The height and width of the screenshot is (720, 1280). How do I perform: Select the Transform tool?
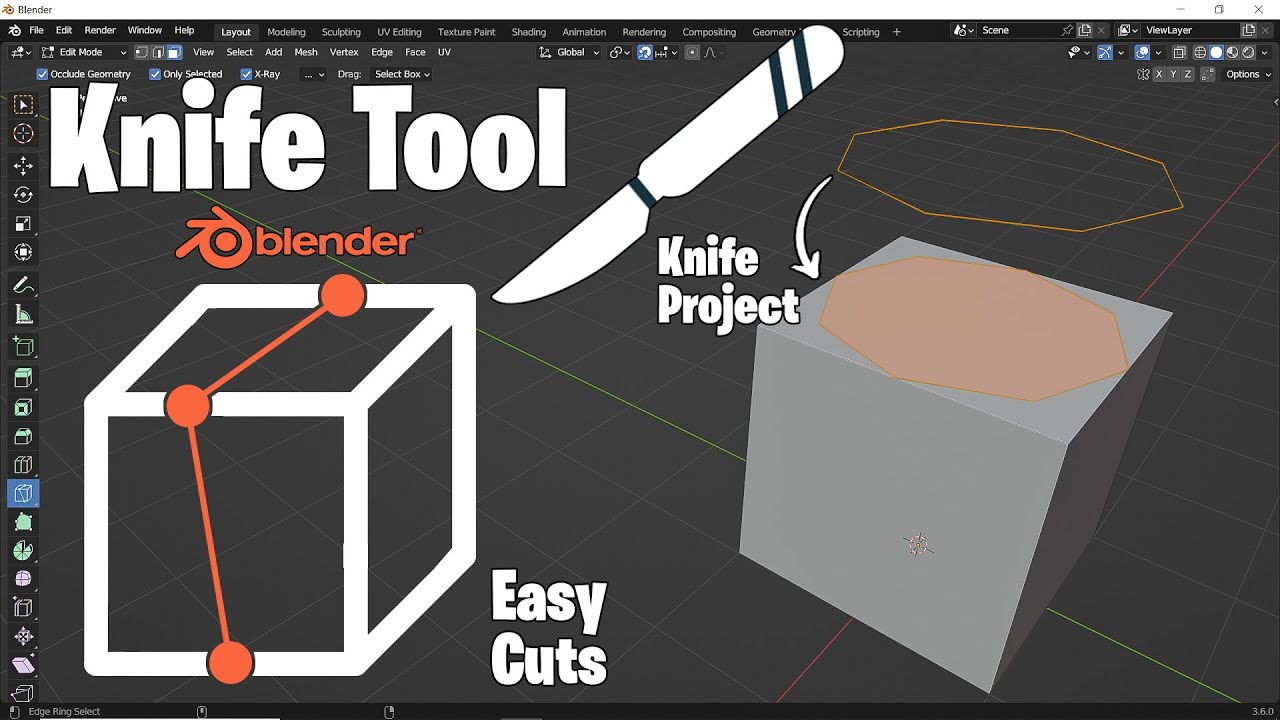pyautogui.click(x=23, y=253)
